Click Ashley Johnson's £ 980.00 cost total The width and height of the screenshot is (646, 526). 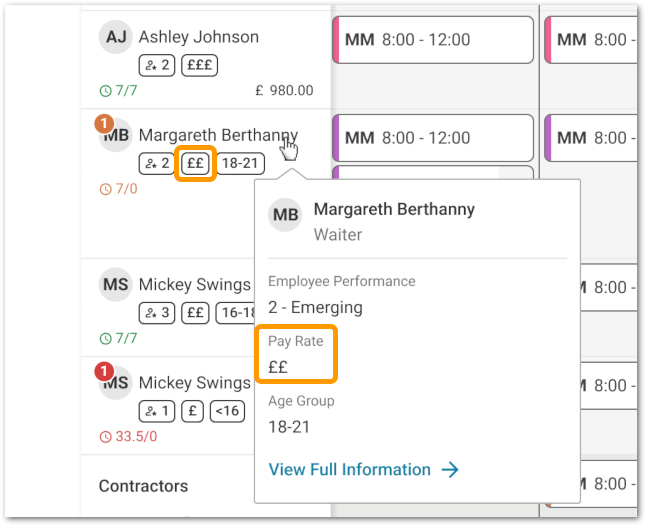click(284, 91)
